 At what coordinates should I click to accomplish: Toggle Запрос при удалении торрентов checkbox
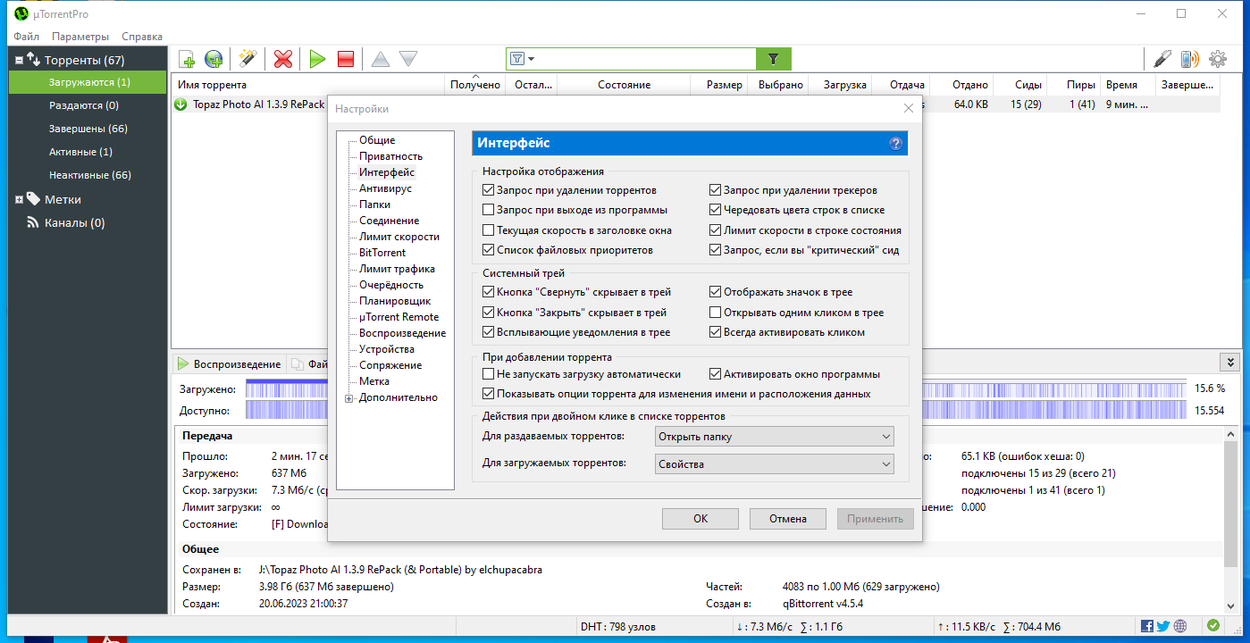(488, 190)
